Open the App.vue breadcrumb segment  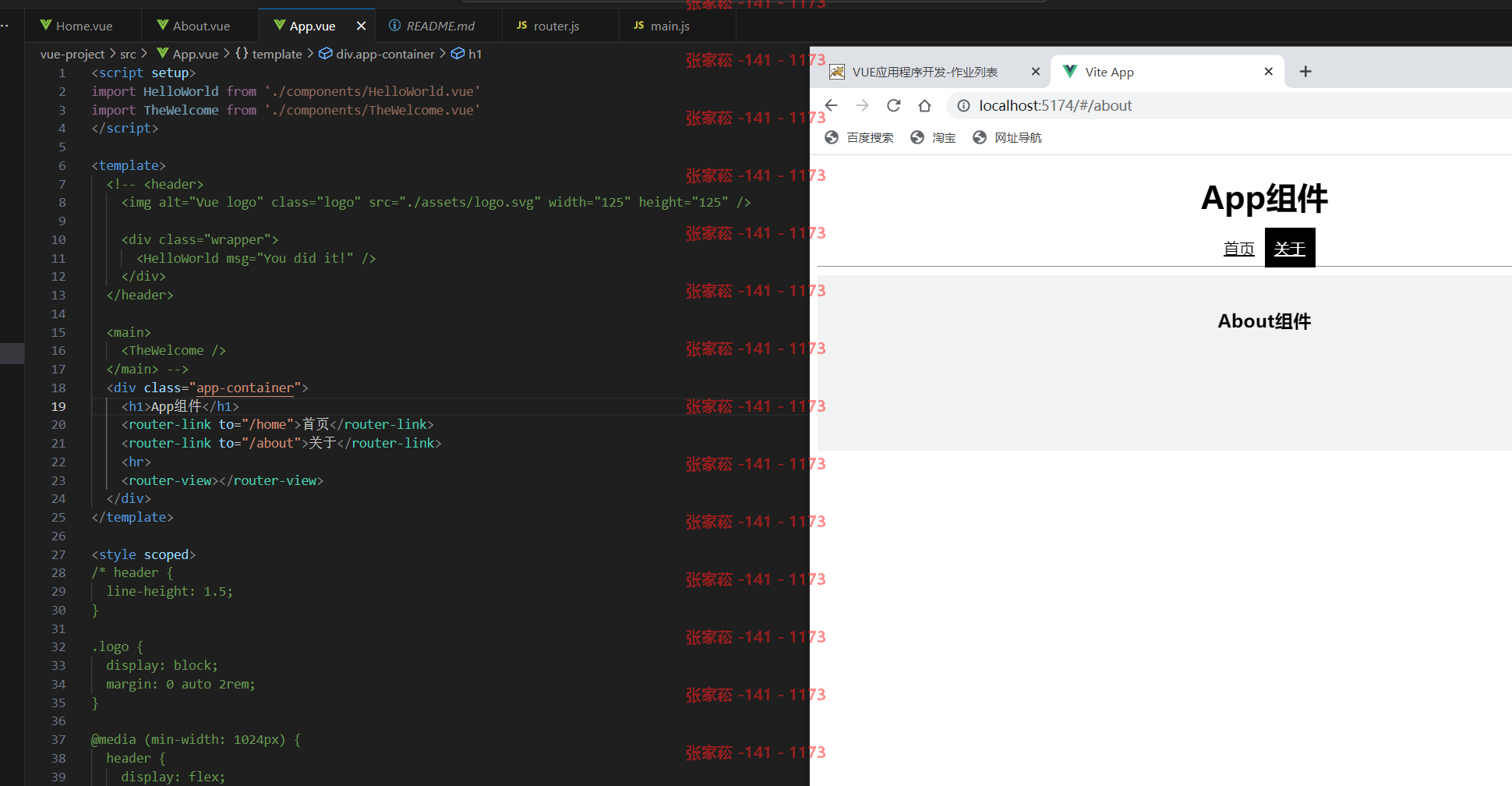tap(196, 54)
